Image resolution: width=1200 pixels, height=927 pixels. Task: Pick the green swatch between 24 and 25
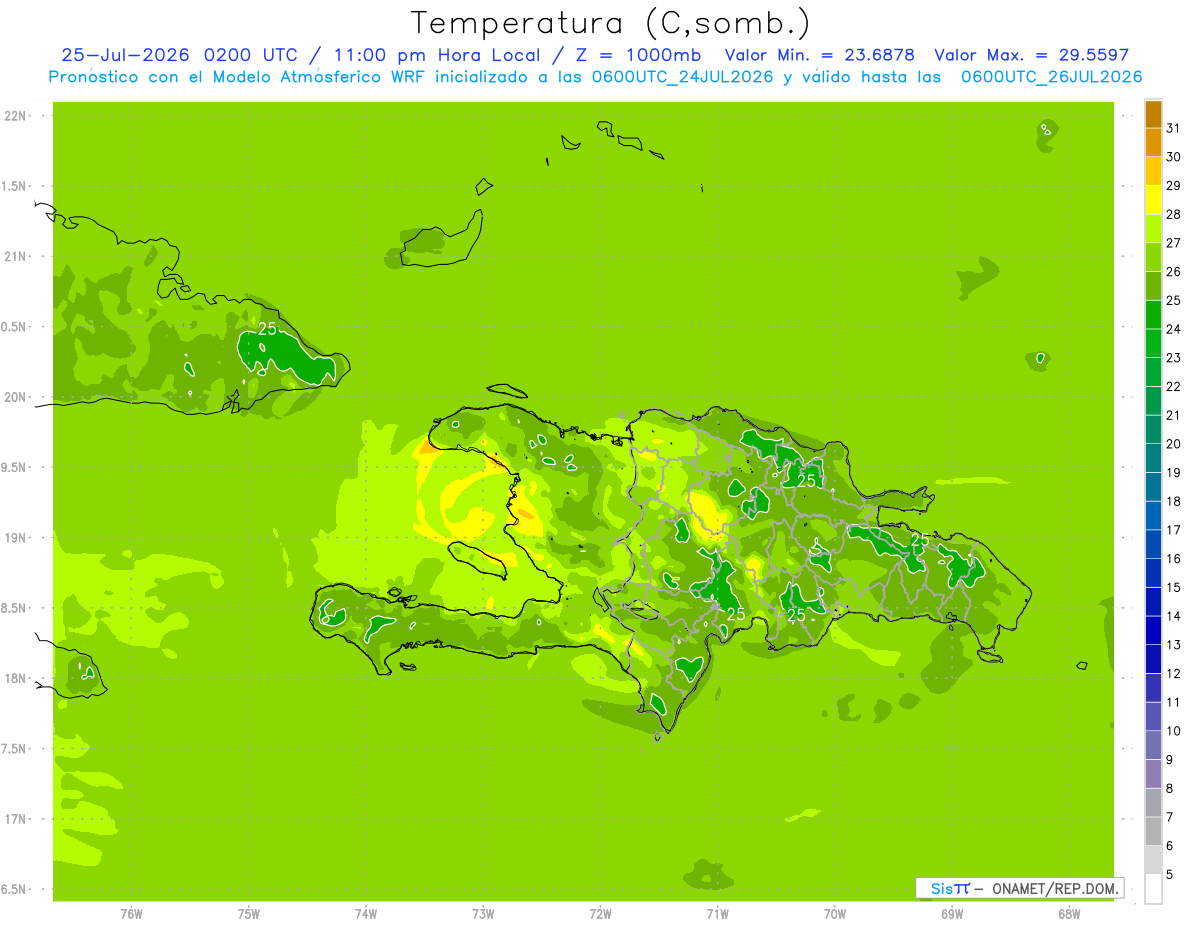[1153, 315]
